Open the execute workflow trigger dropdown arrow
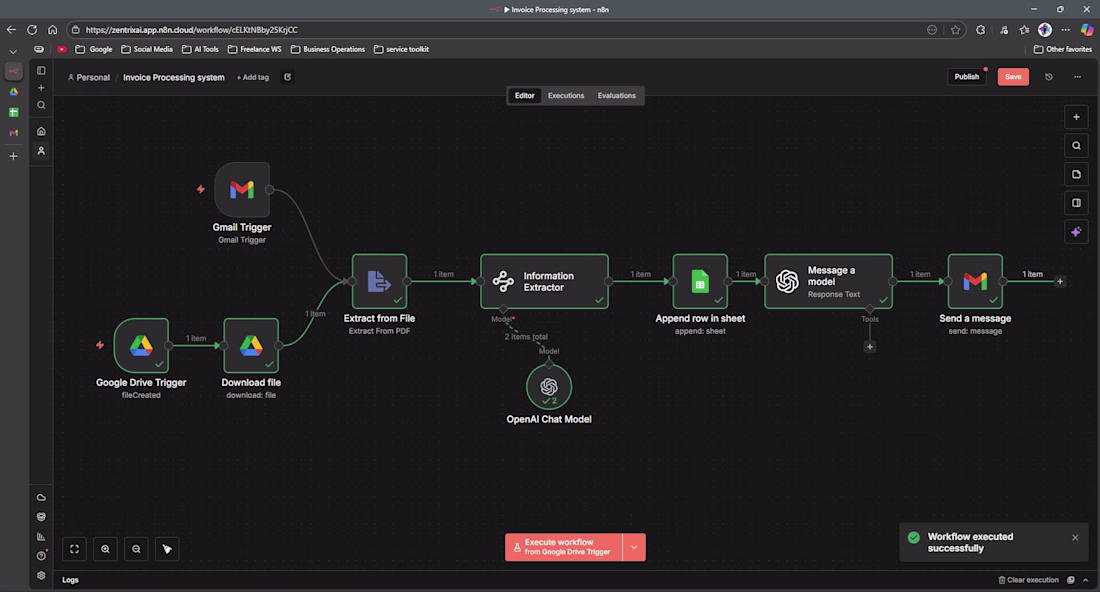 coord(634,547)
